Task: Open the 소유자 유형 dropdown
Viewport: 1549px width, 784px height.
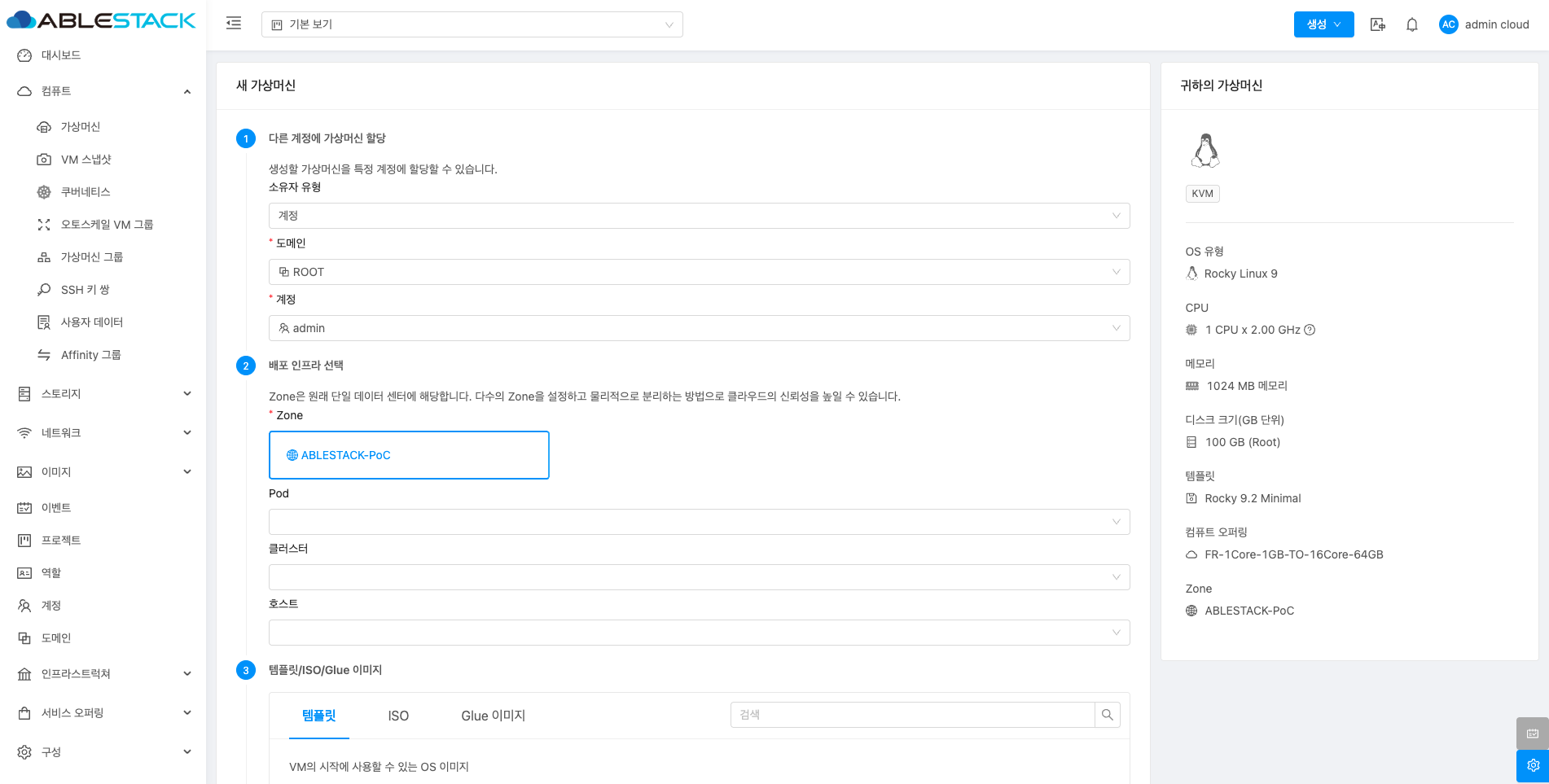Action: pyautogui.click(x=699, y=216)
